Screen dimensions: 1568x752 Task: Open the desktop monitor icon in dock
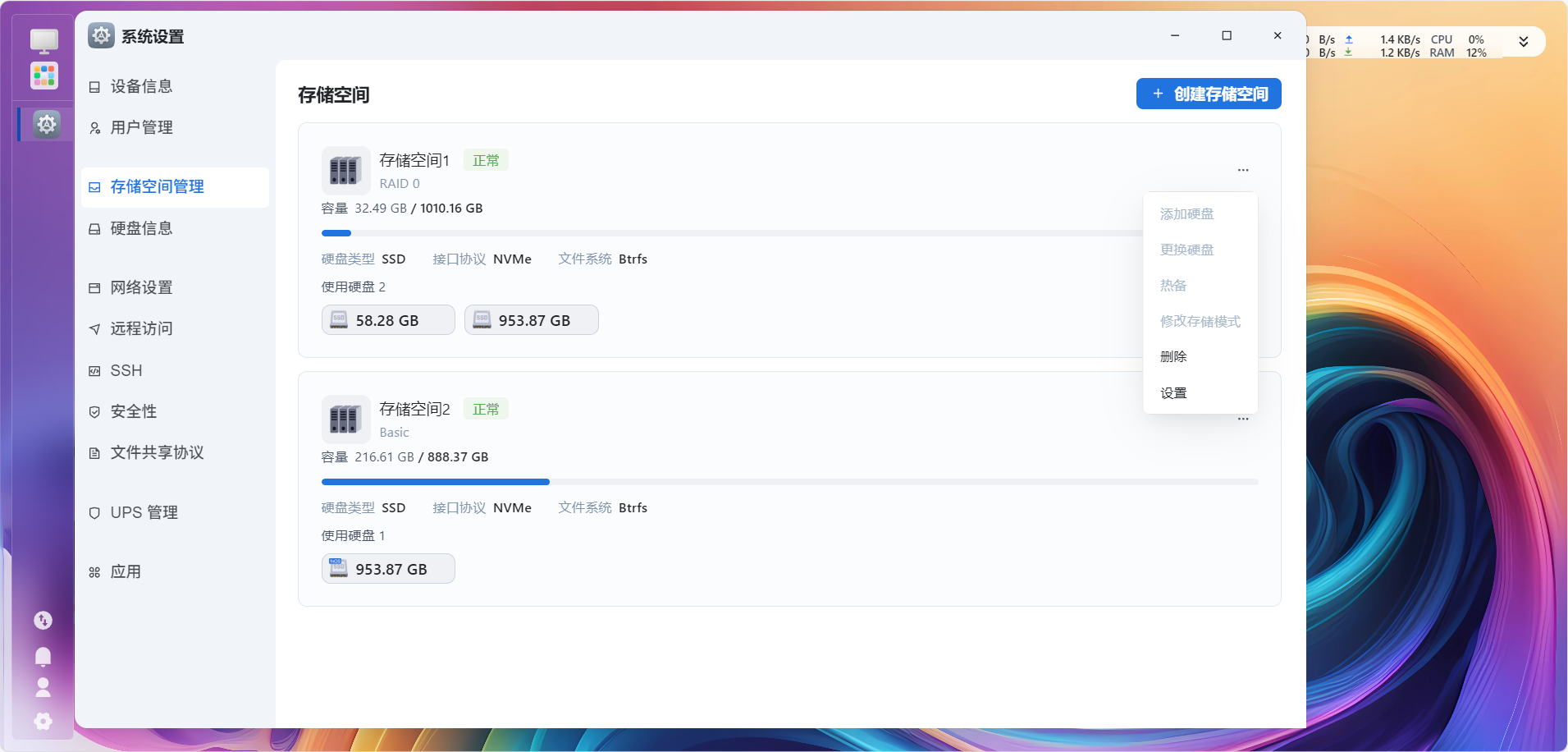coord(44,40)
